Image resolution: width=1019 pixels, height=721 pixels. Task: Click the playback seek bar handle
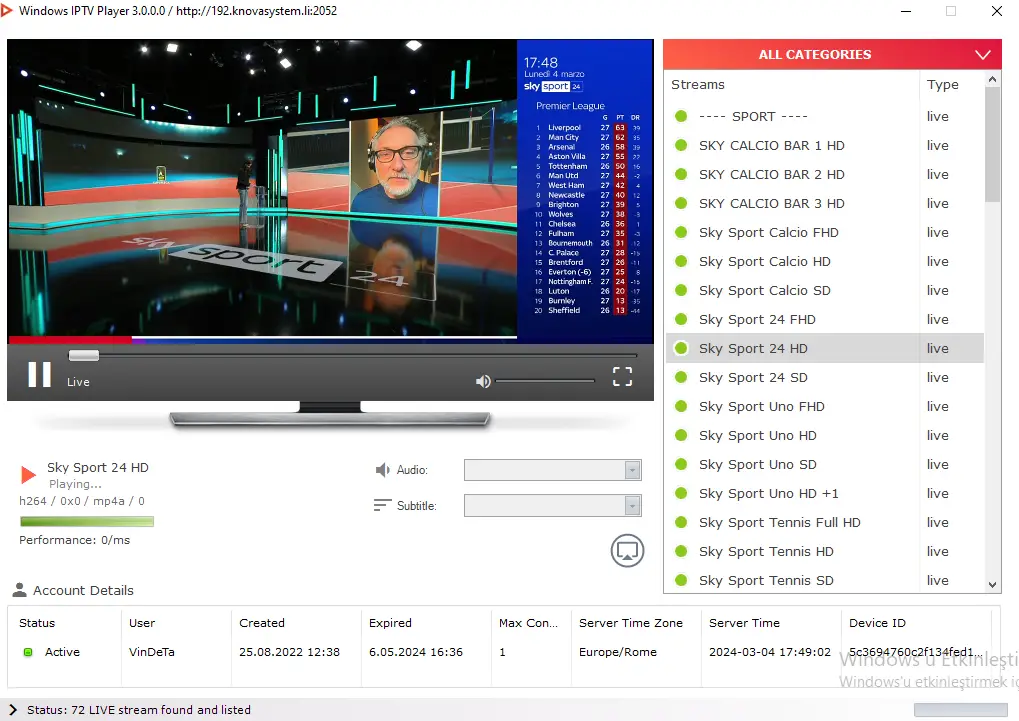point(84,355)
